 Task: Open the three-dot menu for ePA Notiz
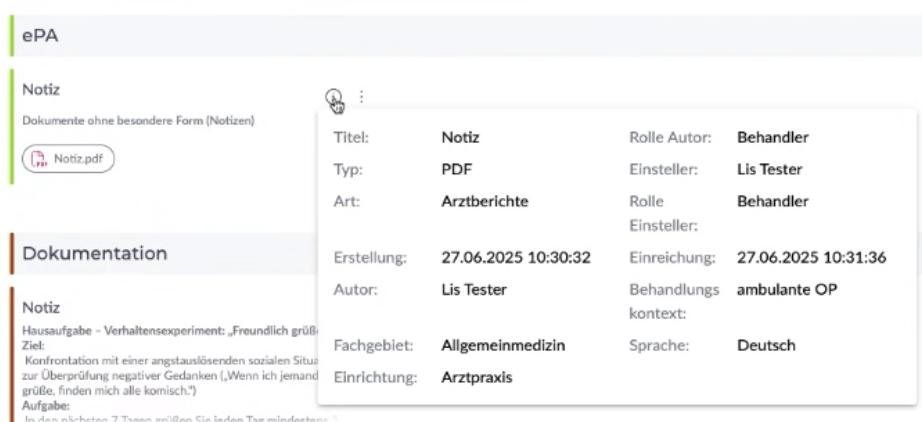pos(361,97)
